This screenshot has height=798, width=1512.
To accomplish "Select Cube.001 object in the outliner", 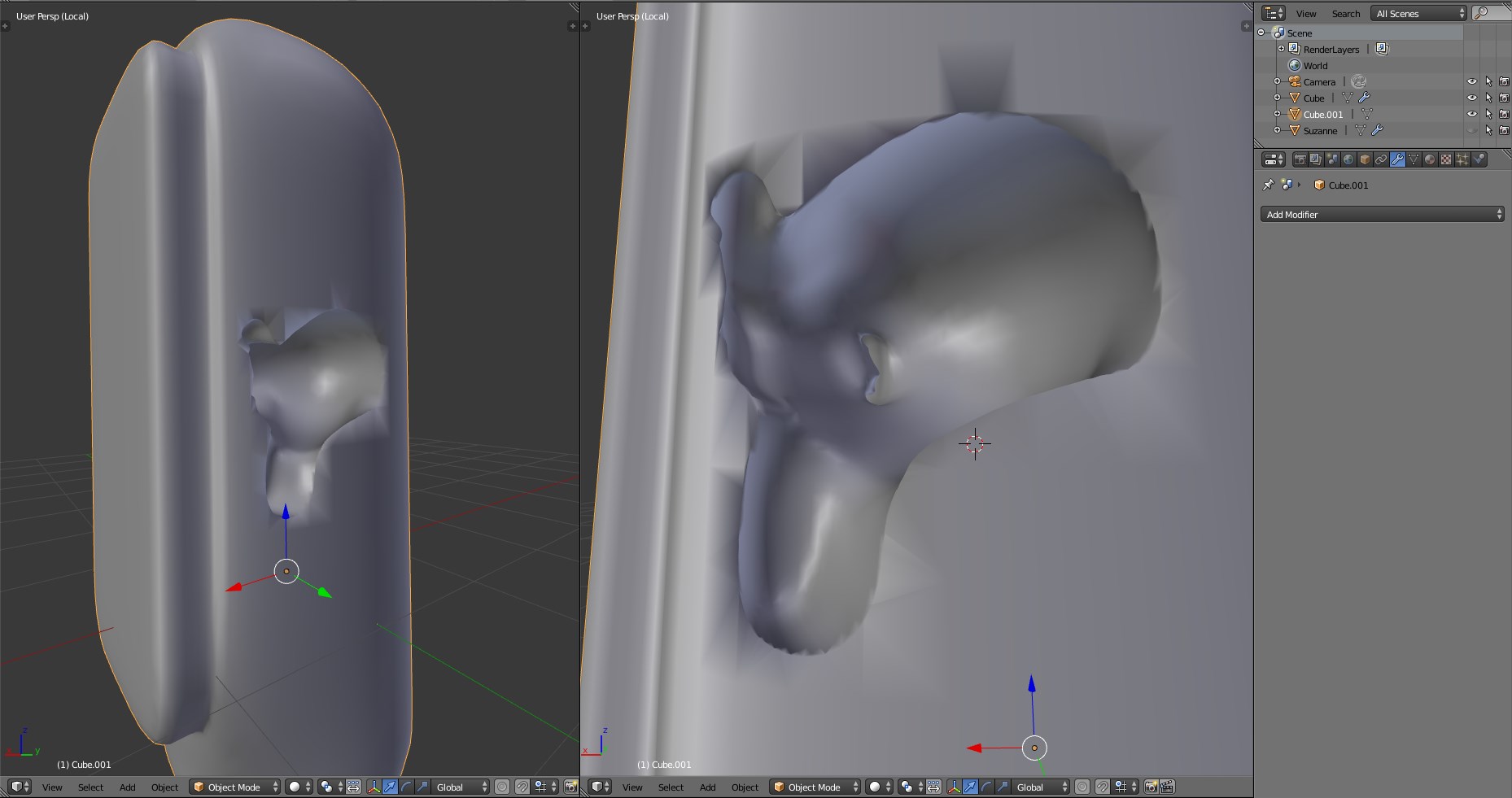I will point(1323,114).
